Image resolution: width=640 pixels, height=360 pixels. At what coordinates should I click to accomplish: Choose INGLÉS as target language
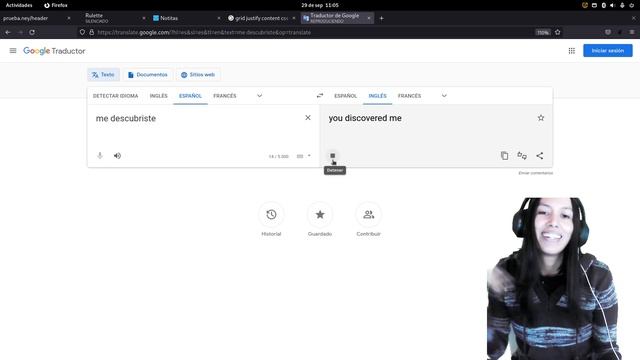click(x=377, y=96)
